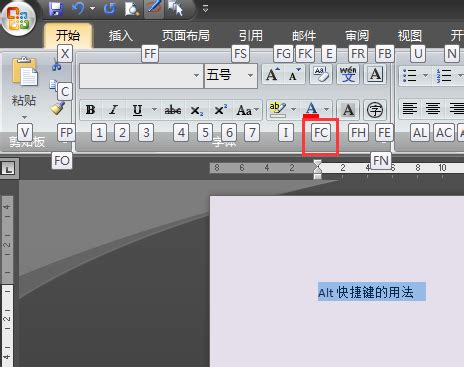The image size is (464, 367).
Task: Open the 页面布局 tab
Action: tap(186, 35)
